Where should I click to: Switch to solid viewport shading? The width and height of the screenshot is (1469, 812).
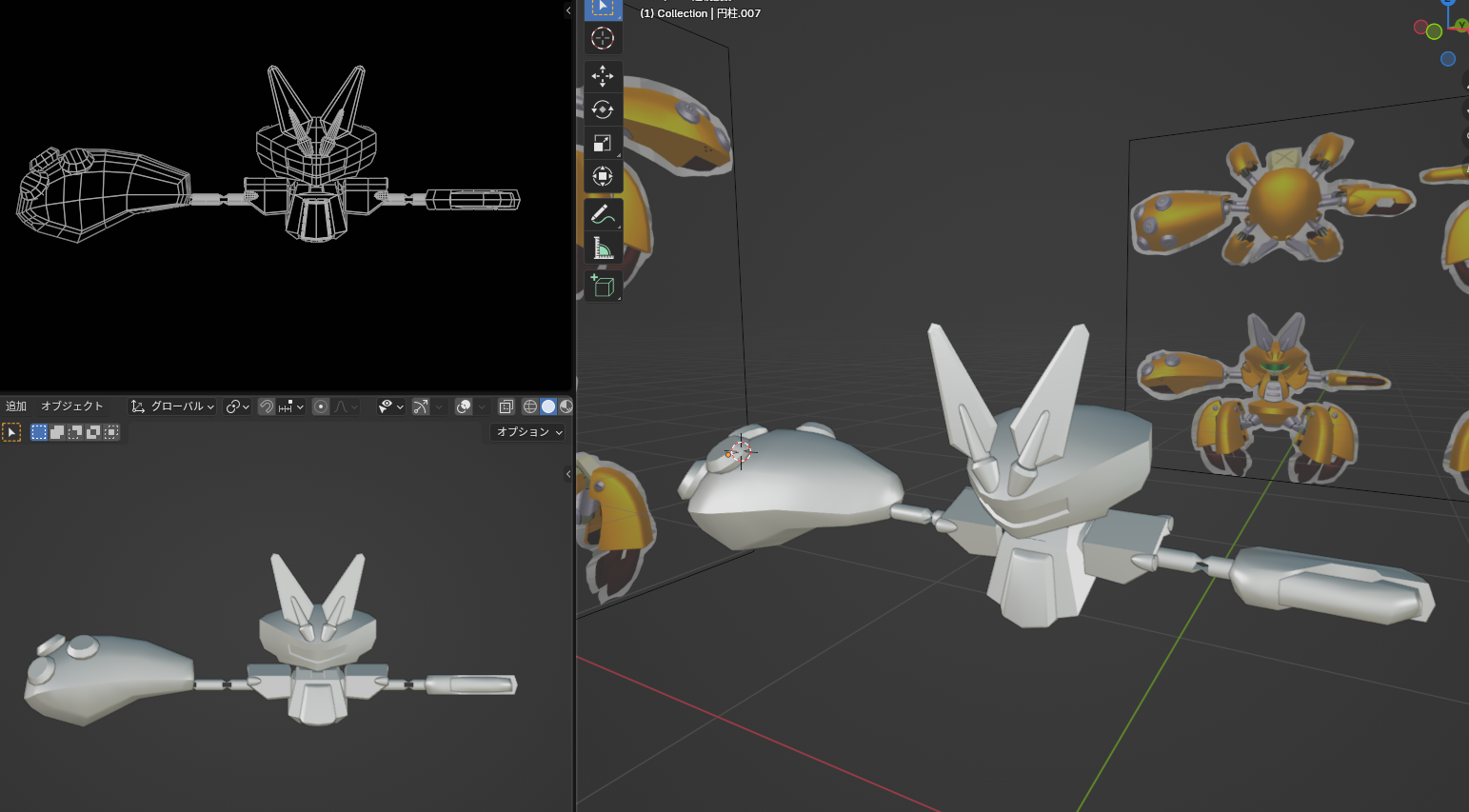[x=548, y=406]
